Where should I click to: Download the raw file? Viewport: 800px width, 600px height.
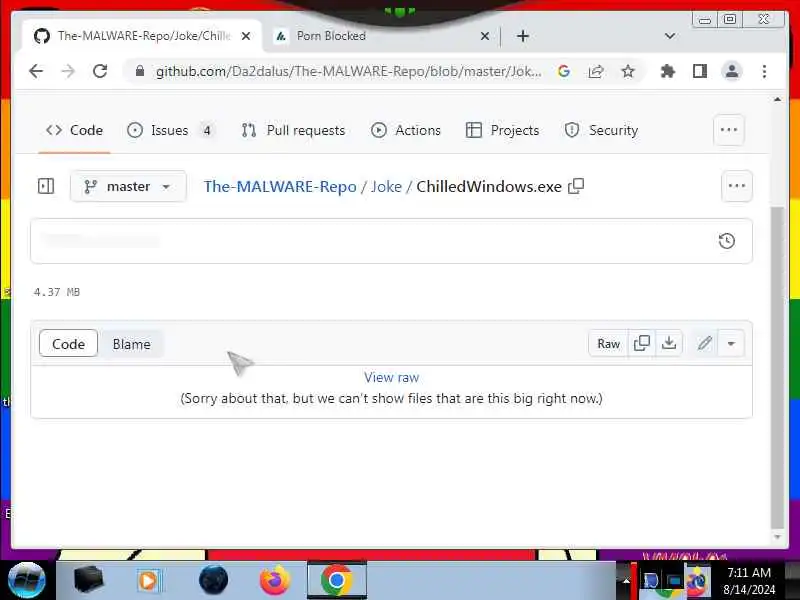669,343
